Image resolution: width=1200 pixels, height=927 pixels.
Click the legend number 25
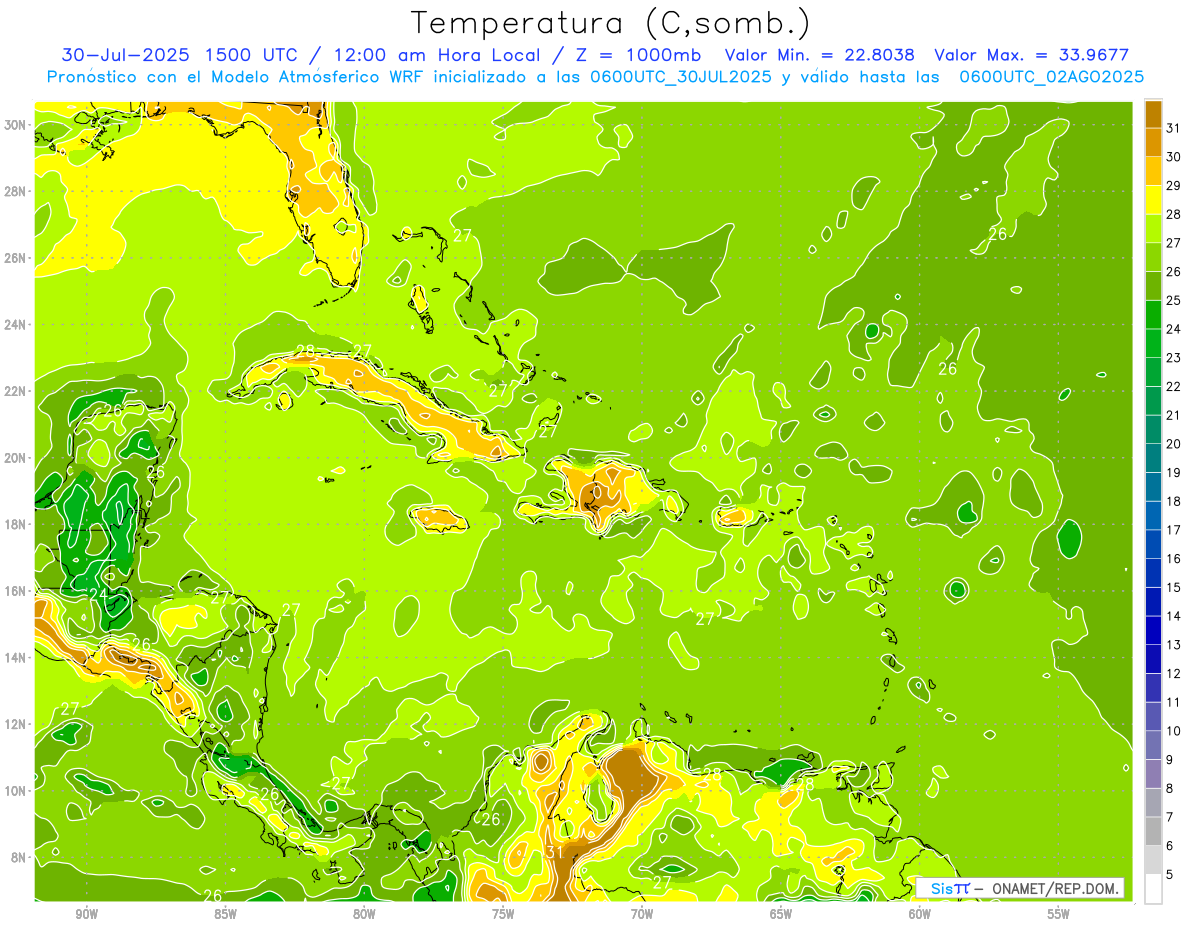click(1173, 300)
